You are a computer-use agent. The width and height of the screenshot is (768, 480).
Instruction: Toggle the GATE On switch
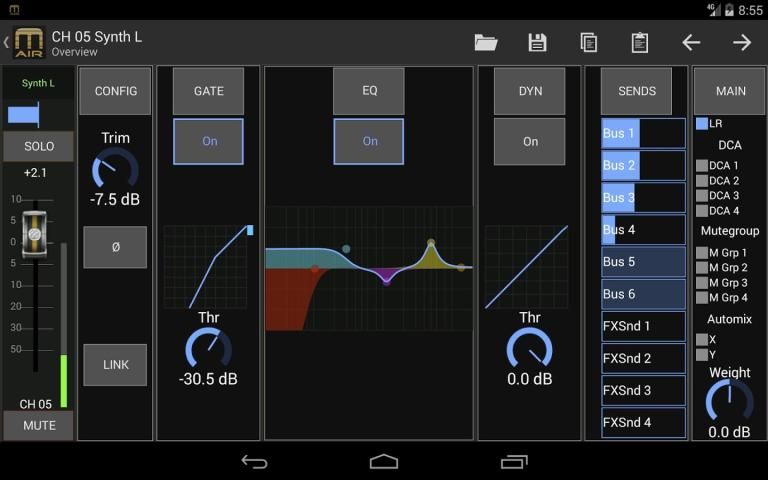pos(209,141)
